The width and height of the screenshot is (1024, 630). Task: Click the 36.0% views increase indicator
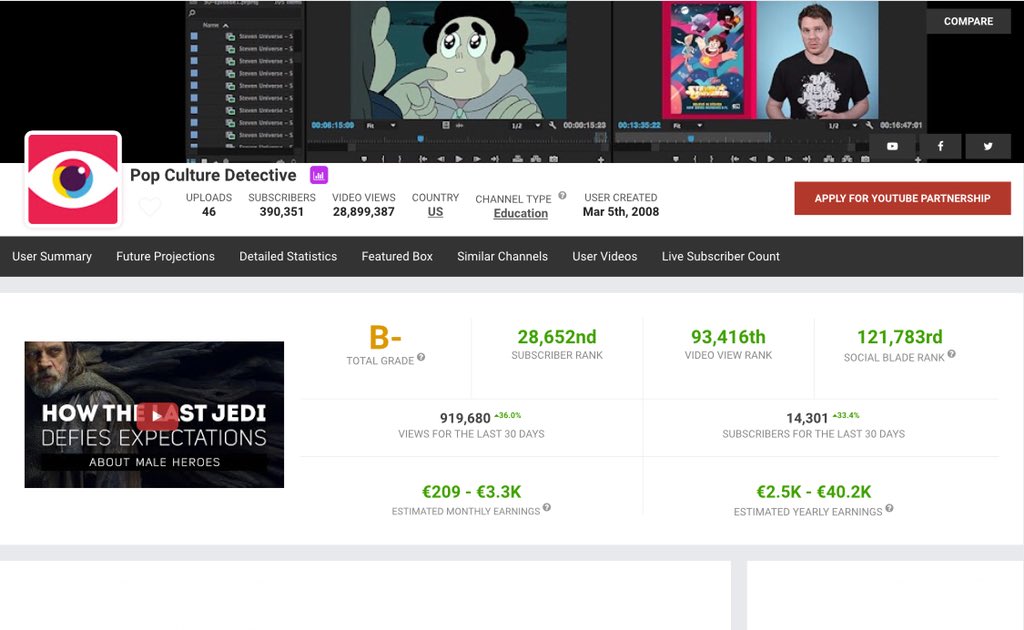coord(507,415)
